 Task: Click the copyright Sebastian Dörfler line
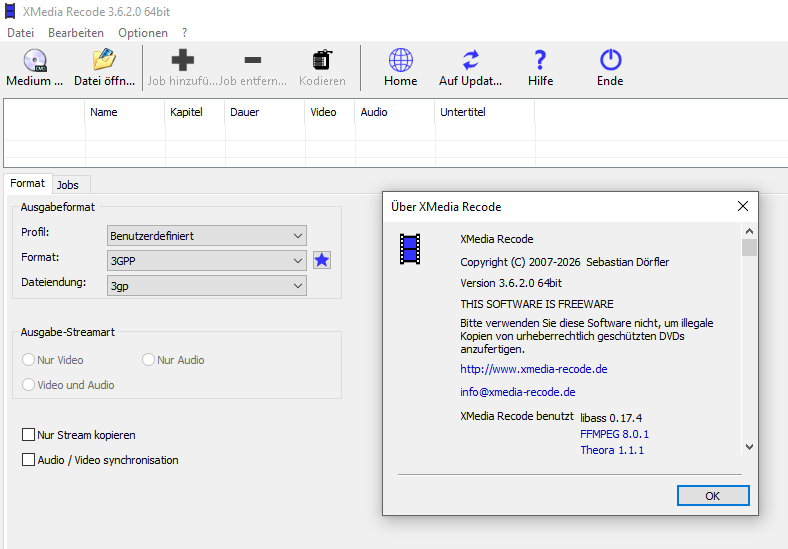(x=564, y=262)
